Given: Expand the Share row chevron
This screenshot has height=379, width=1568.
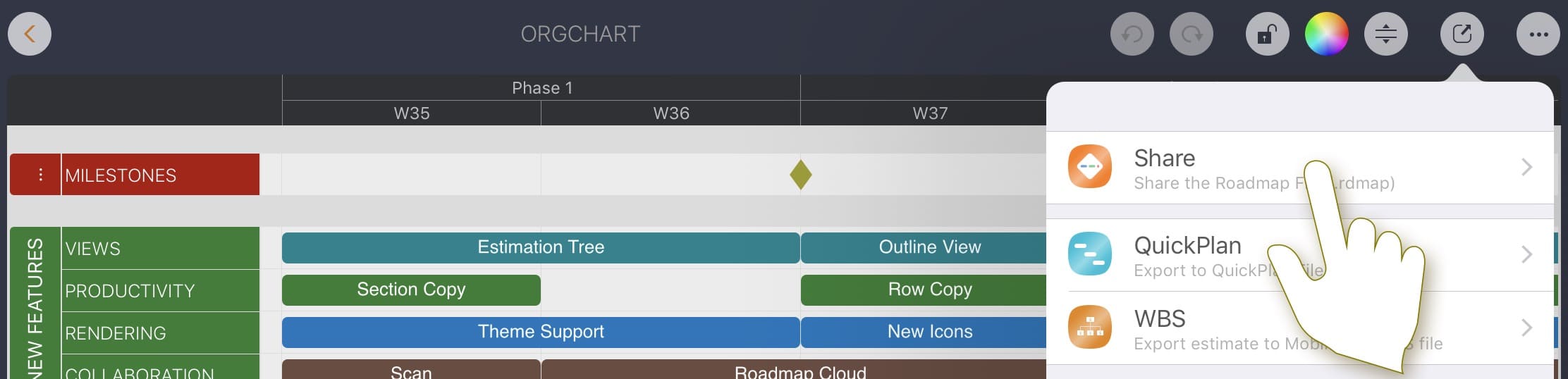Looking at the screenshot, I should click(1526, 167).
